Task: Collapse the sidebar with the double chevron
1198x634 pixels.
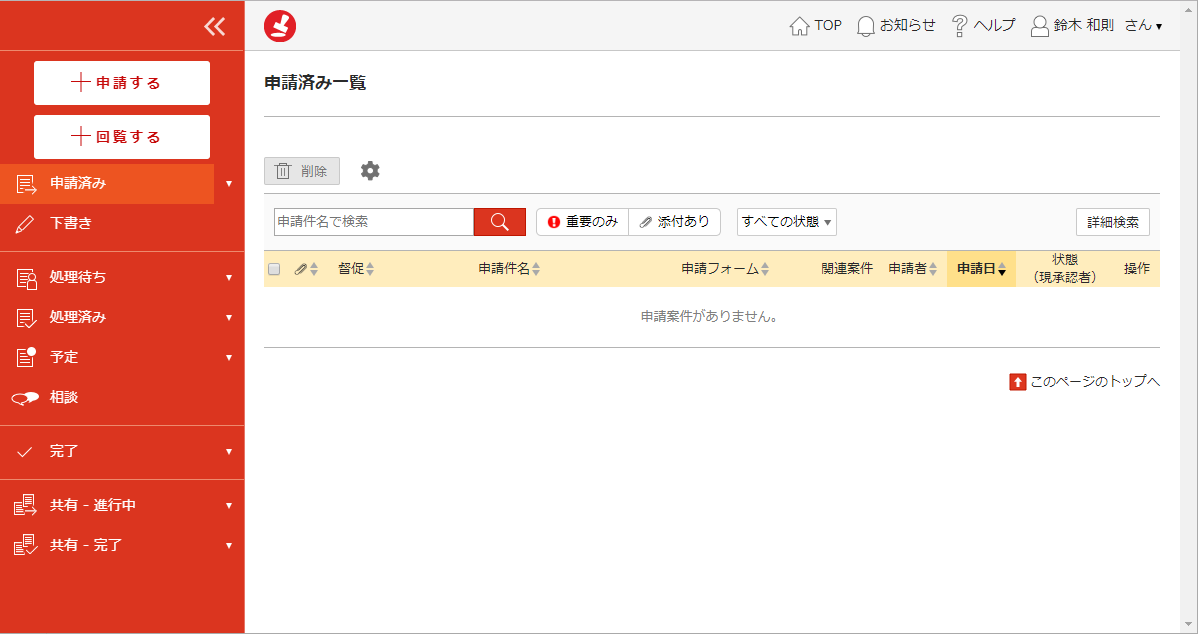Action: (215, 27)
